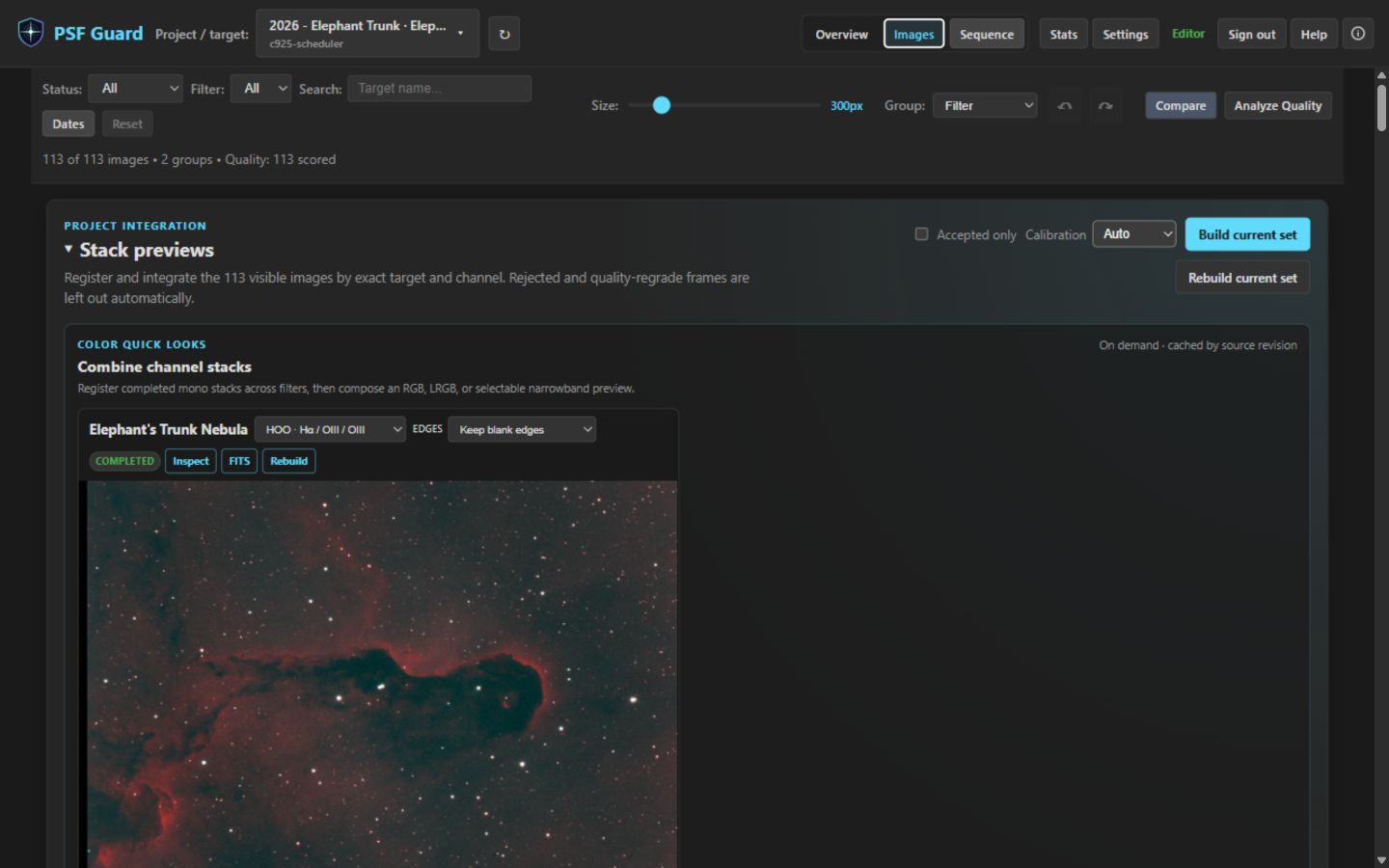1389x868 pixels.
Task: Click the FITS download button
Action: pyautogui.click(x=239, y=461)
